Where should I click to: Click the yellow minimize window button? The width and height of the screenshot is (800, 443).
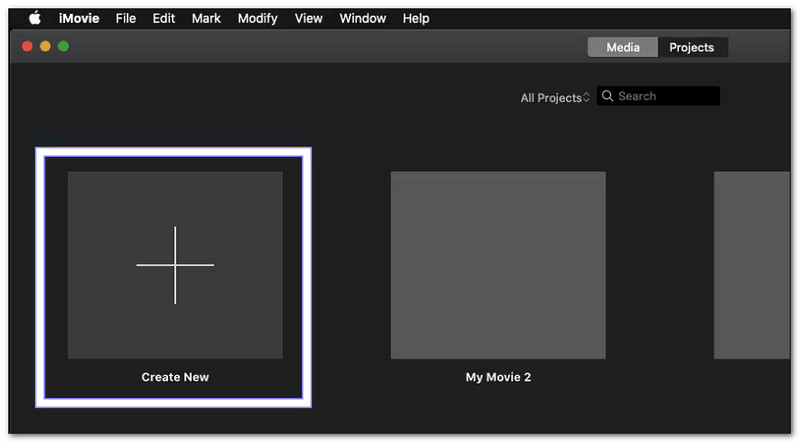pyautogui.click(x=45, y=47)
